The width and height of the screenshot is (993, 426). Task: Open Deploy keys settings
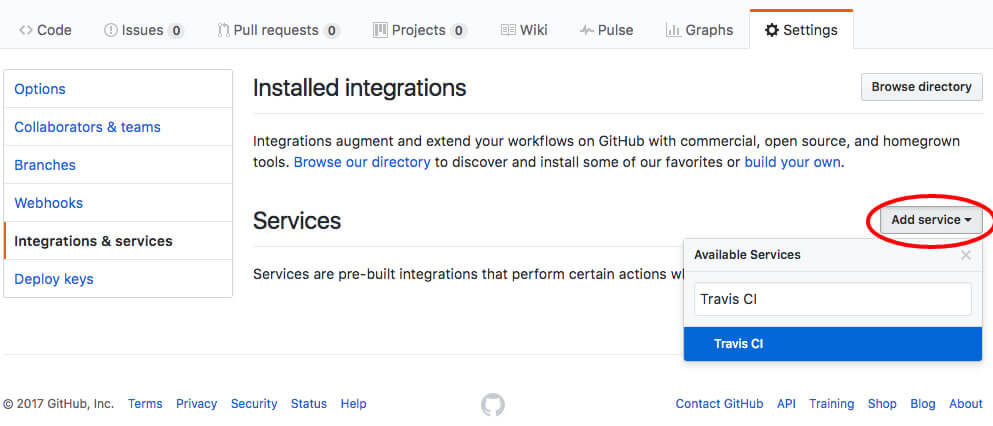pyautogui.click(x=118, y=279)
